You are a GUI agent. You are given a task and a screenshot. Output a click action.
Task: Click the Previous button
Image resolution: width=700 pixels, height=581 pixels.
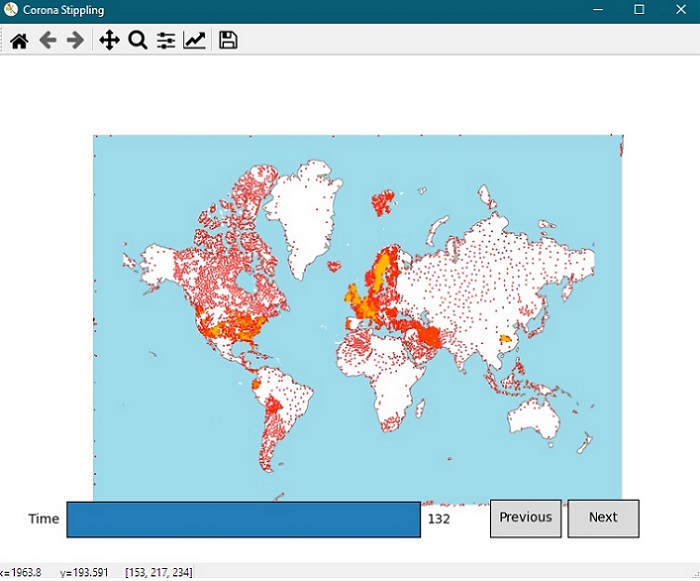tap(526, 518)
